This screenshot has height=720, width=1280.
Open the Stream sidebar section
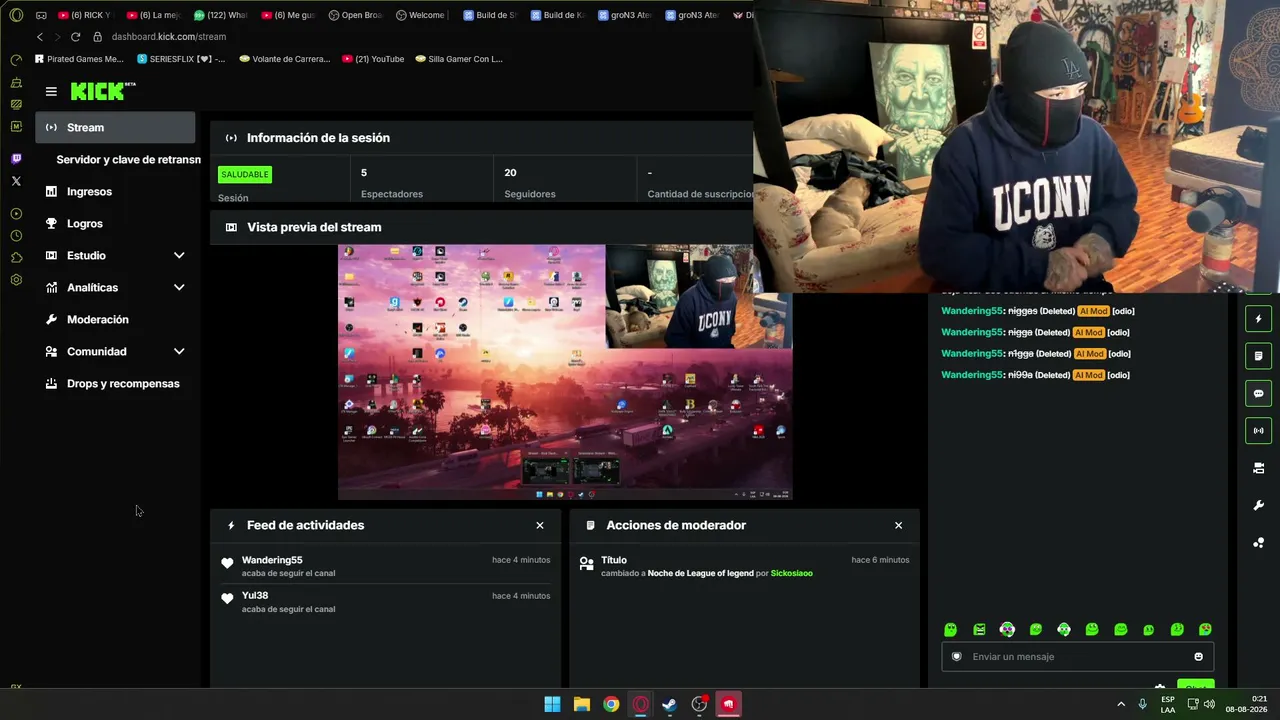(115, 127)
